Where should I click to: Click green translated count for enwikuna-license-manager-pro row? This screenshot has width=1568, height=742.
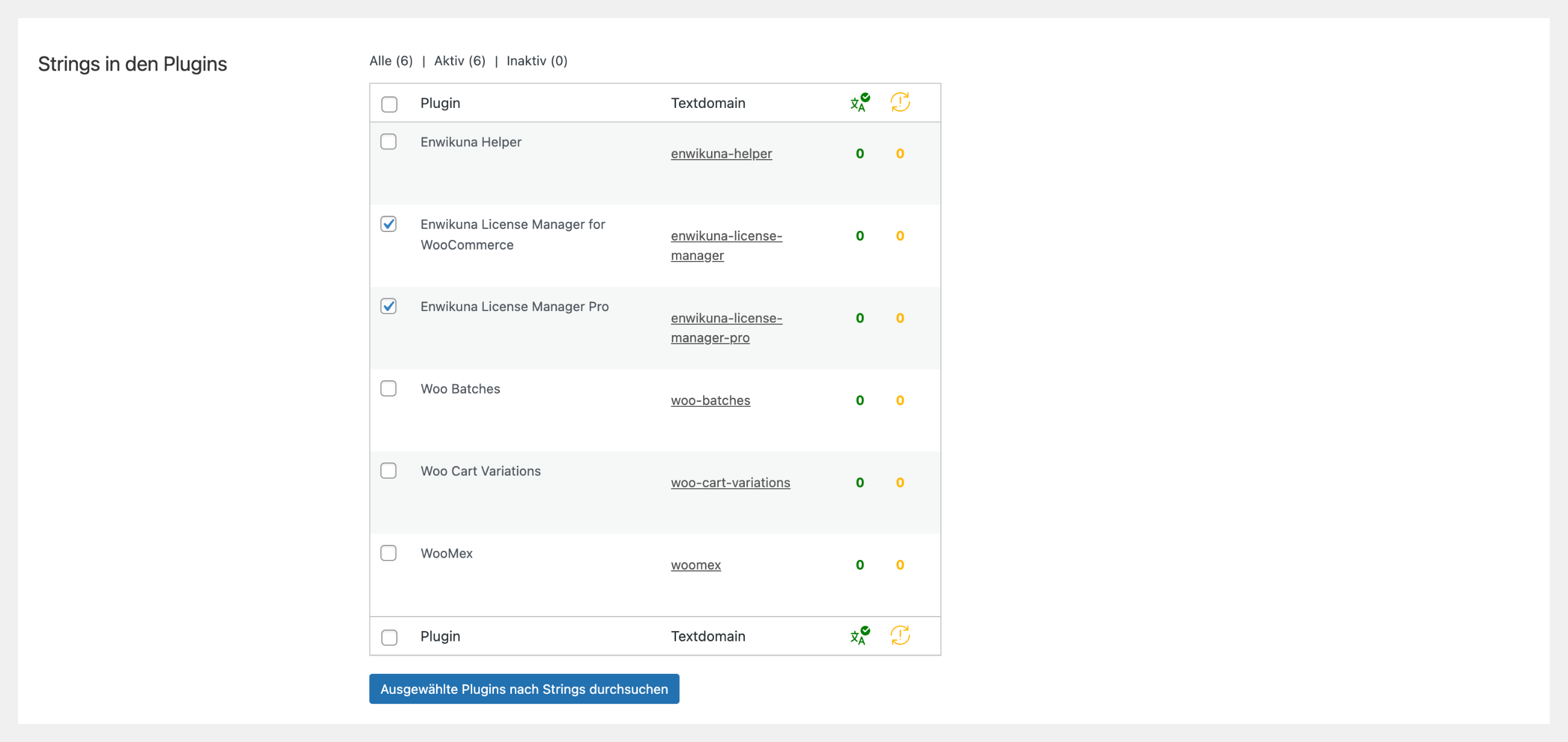coord(860,318)
